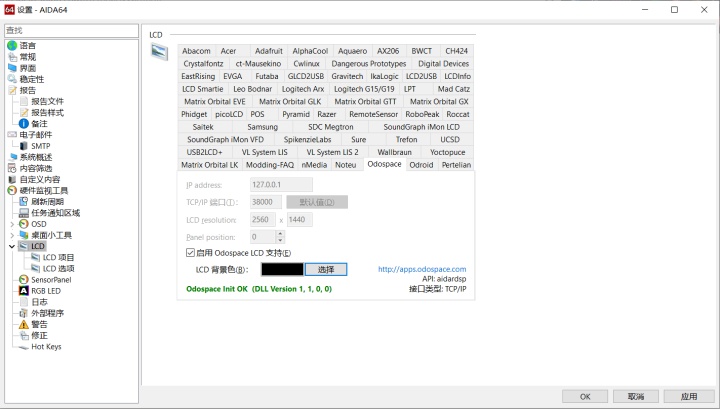Click the 常规 settings icon in the tree
Viewport: 720px width, 409px height.
tap(12, 57)
